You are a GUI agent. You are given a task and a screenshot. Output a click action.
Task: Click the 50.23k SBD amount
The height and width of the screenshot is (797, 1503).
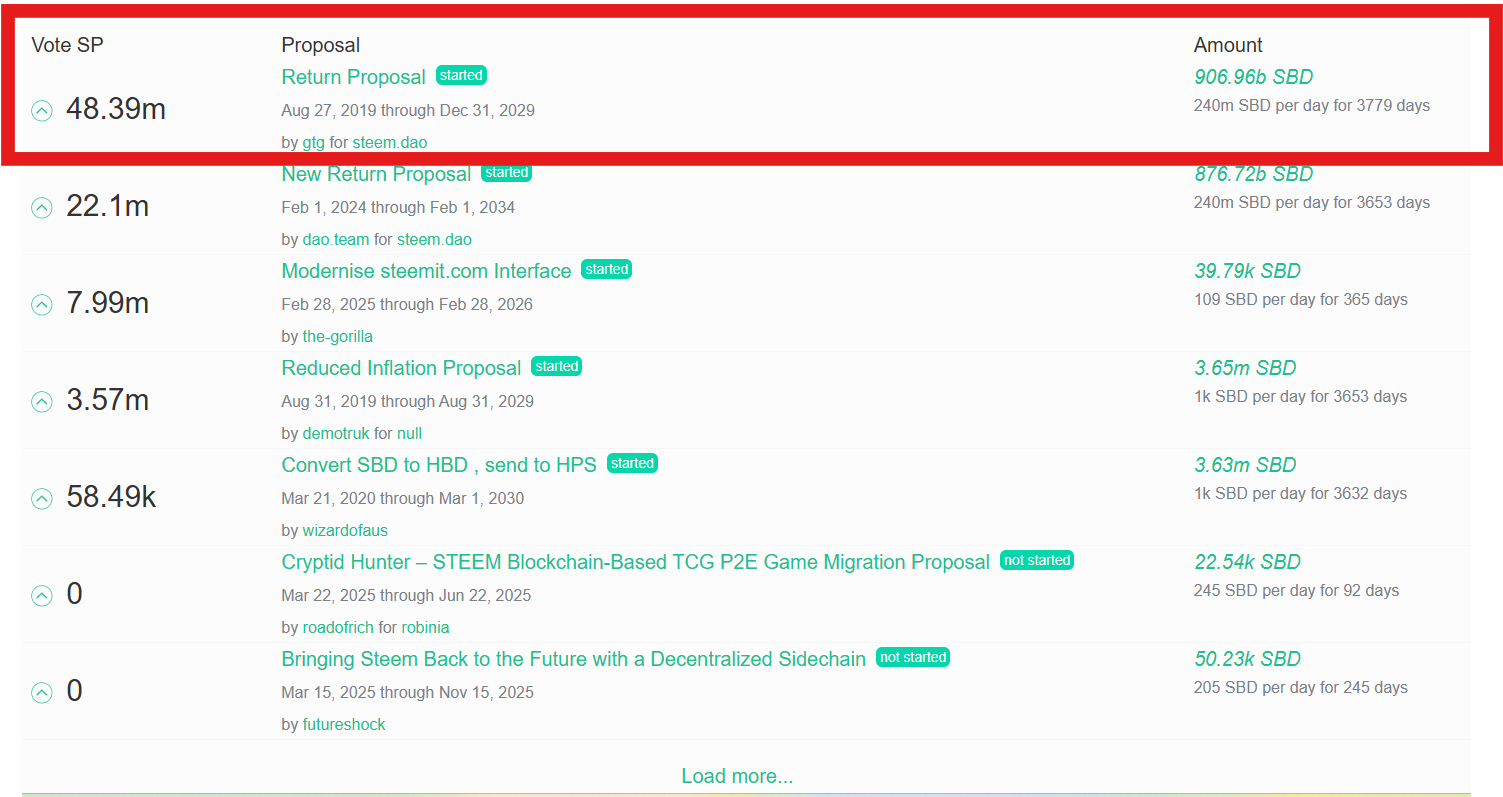click(x=1247, y=659)
